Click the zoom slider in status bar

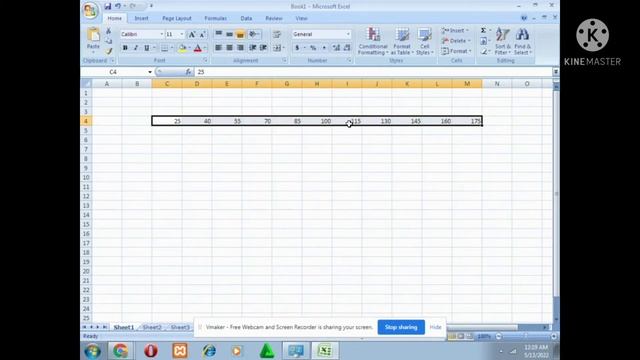point(526,336)
